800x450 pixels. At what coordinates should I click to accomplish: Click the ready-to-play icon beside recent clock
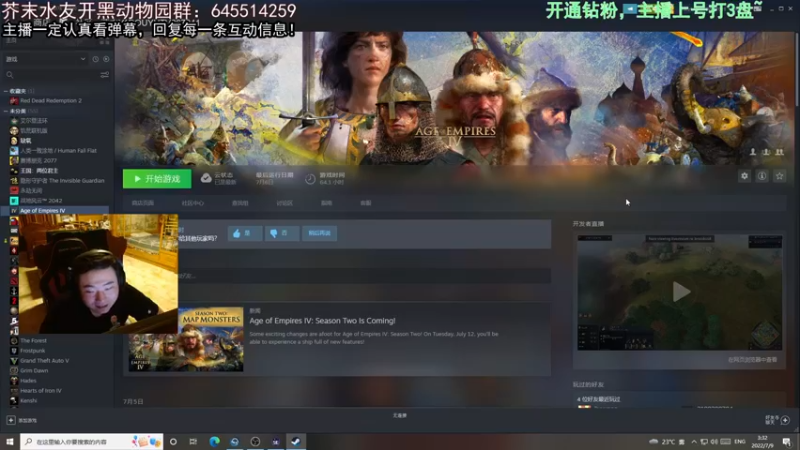point(106,59)
